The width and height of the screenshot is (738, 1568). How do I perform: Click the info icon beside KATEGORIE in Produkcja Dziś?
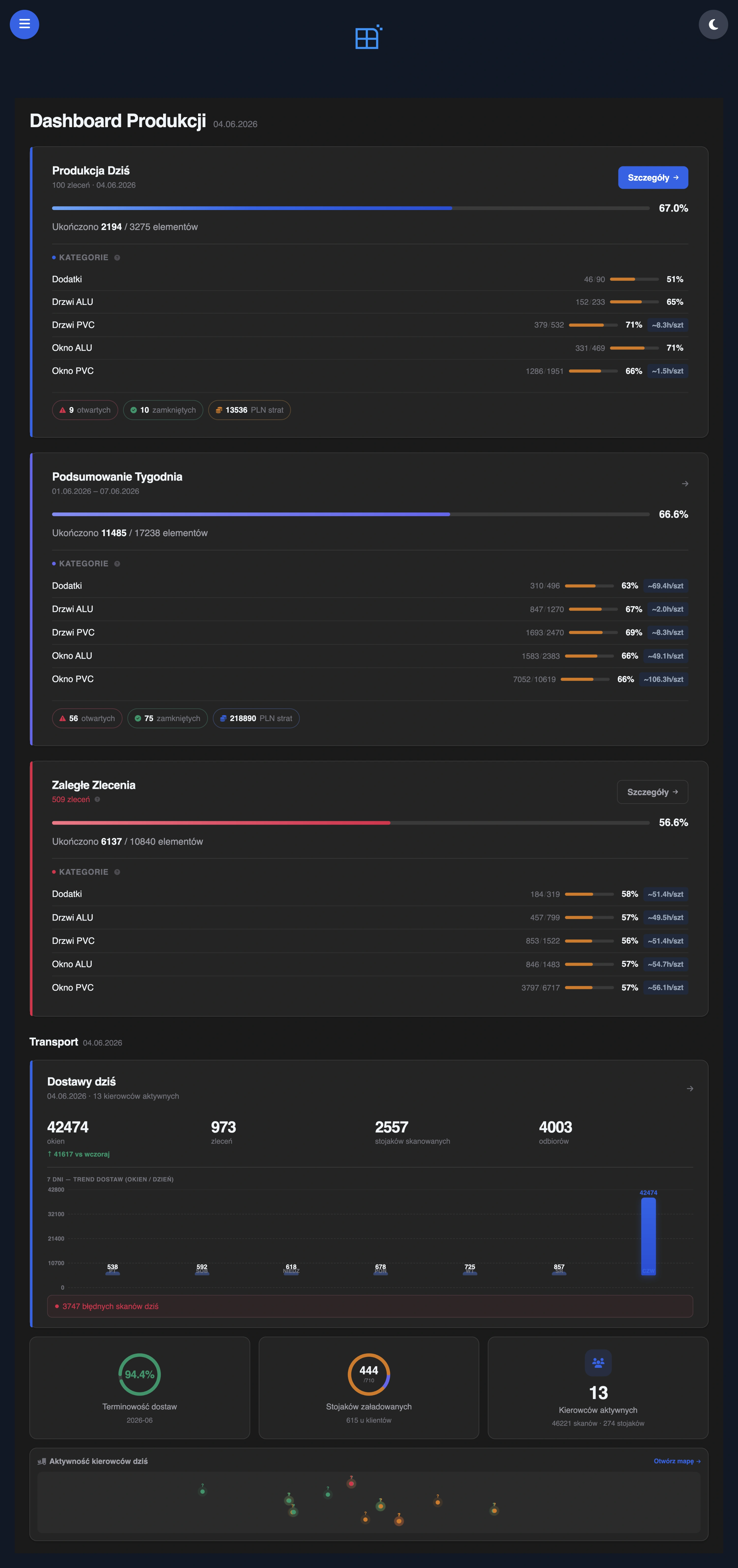tap(117, 257)
